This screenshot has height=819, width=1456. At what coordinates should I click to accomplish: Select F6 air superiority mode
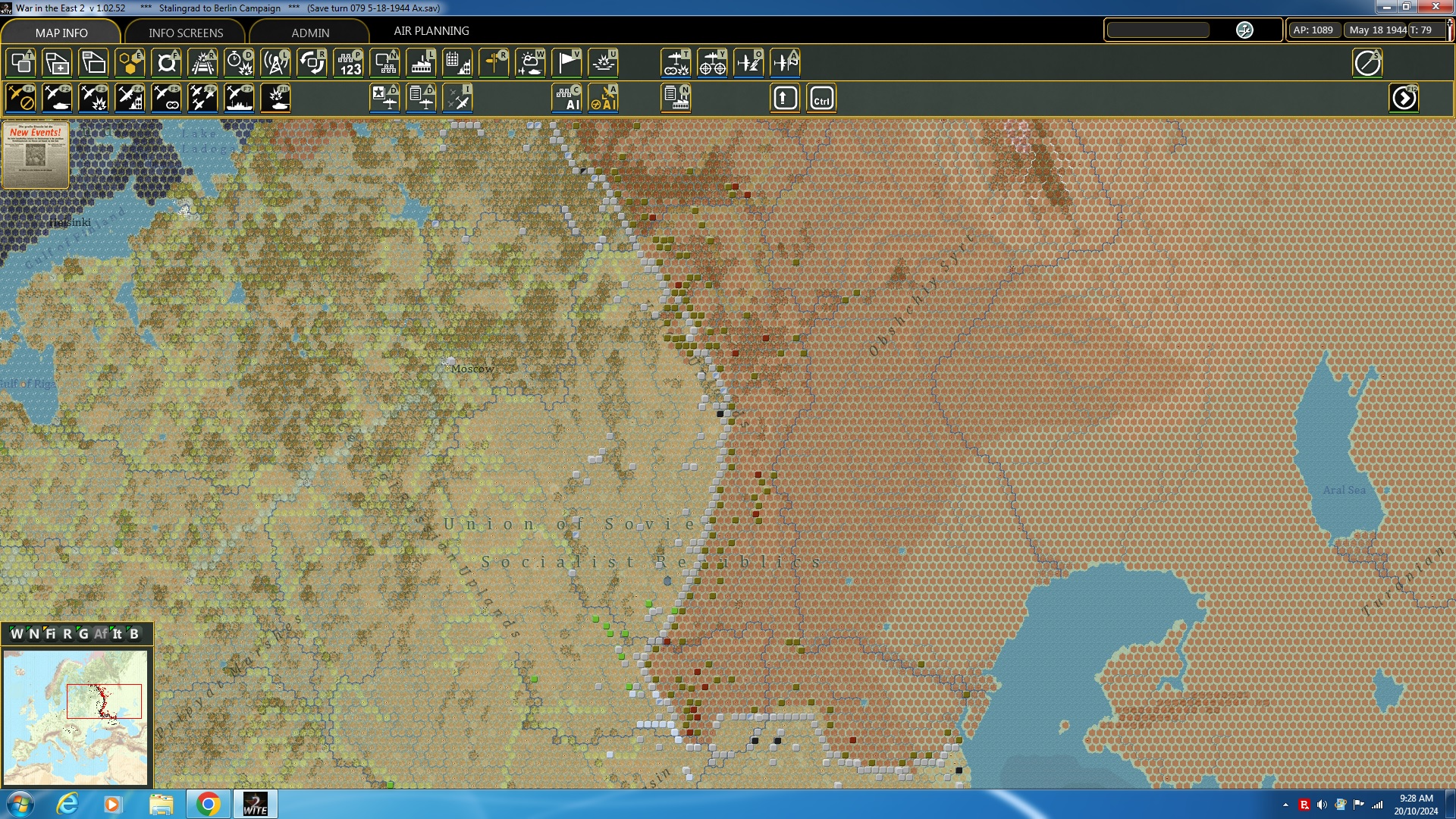pos(202,99)
